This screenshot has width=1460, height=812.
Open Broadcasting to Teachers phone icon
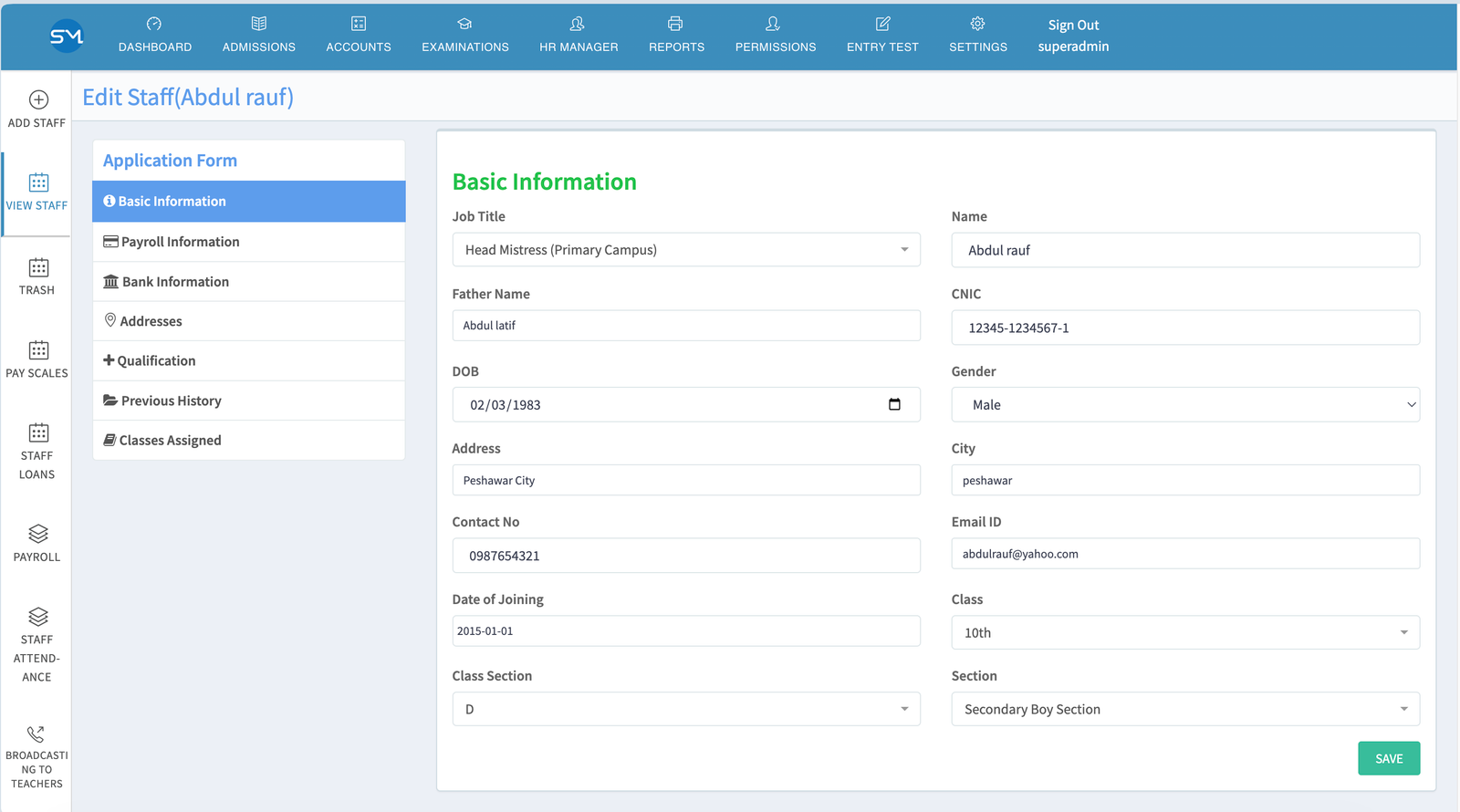(36, 734)
